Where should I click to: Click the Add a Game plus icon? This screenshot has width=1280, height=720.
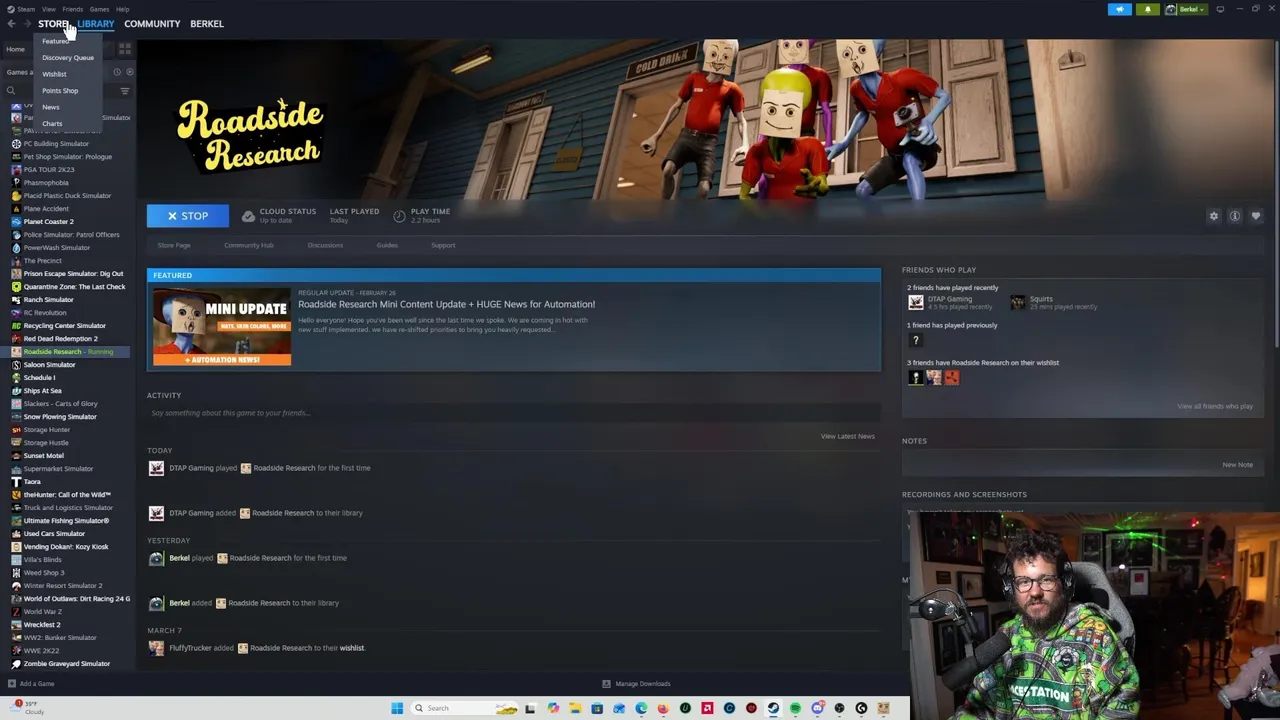click(x=12, y=684)
